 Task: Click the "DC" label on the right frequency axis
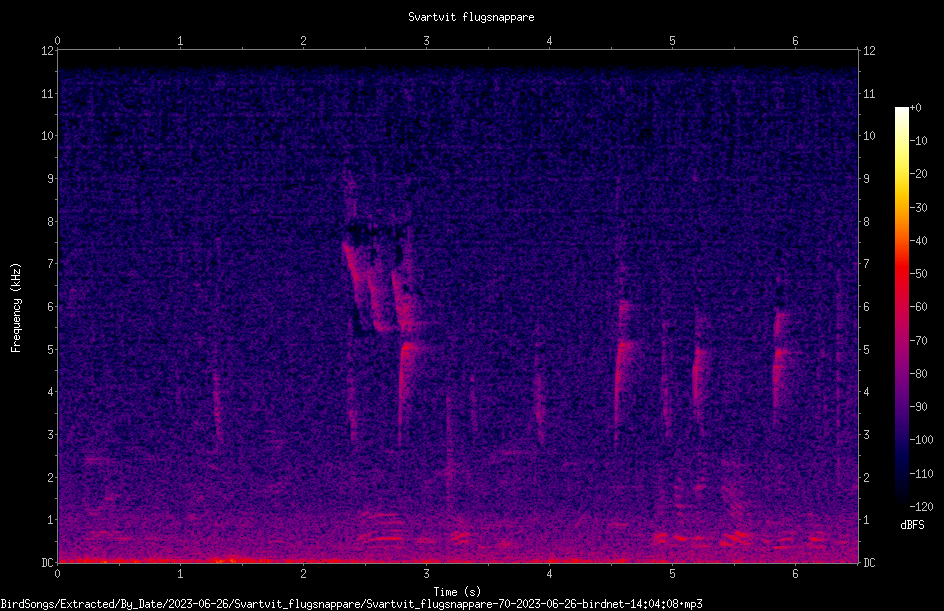(x=869, y=563)
